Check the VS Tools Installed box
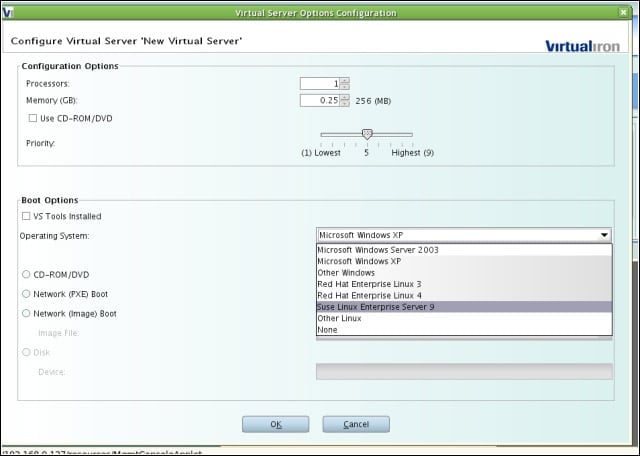 26,216
